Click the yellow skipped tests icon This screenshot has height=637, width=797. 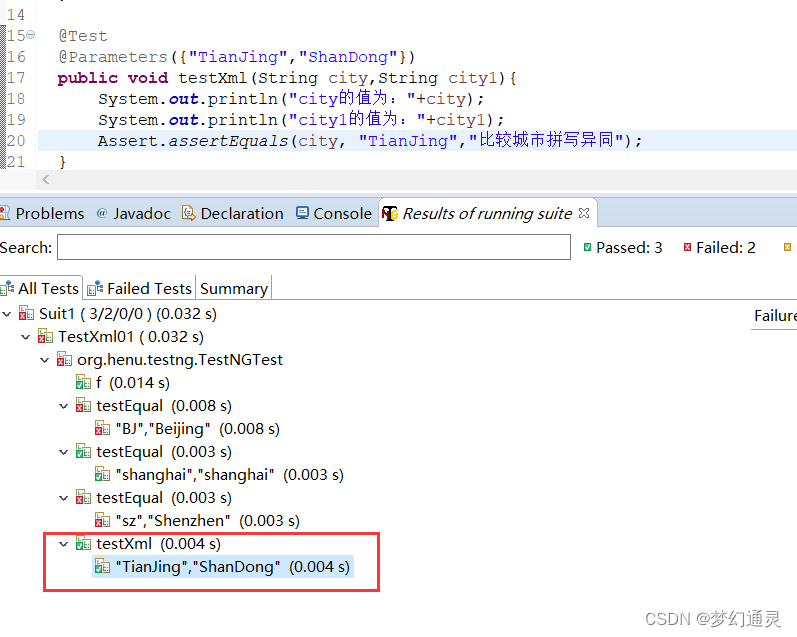coord(787,247)
